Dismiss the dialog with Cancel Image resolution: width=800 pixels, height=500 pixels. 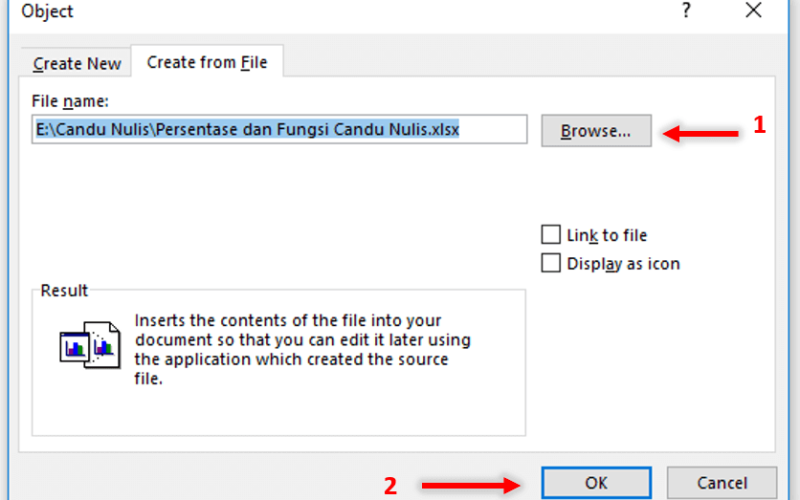[x=721, y=483]
